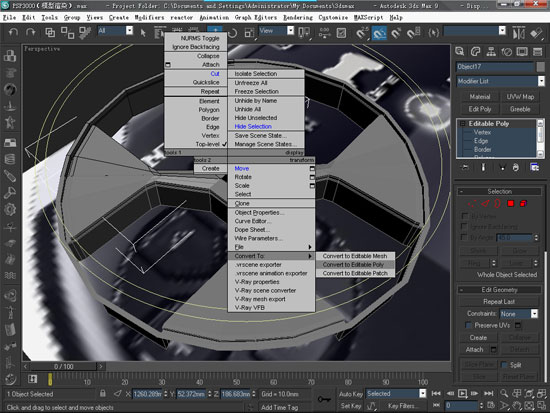Viewport: 550px width, 413px height.
Task: Choose Convert to Editable Patch
Action: click(355, 273)
